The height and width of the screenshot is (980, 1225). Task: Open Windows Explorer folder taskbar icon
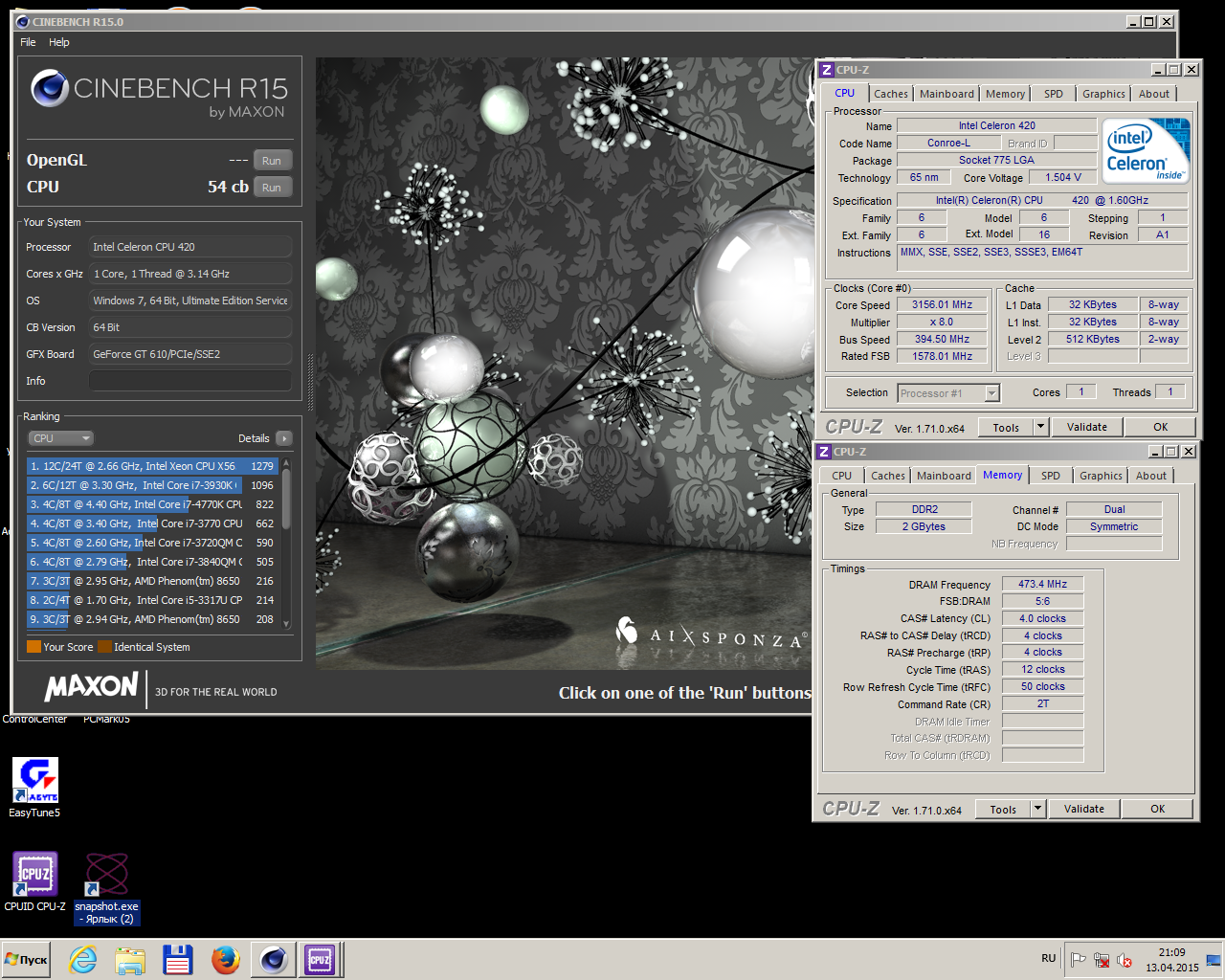(130, 959)
